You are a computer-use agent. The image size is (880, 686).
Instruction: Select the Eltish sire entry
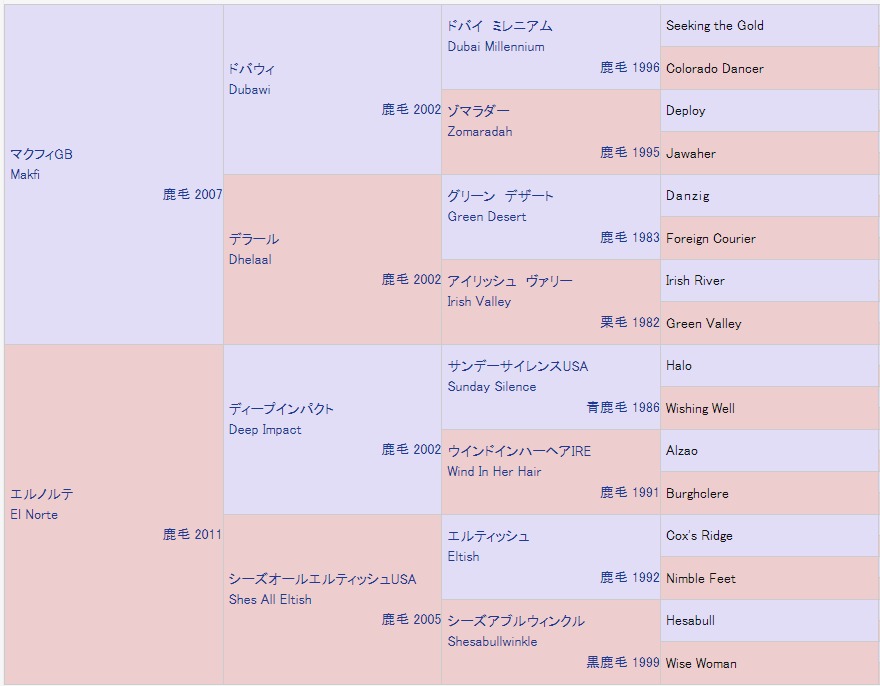point(463,557)
